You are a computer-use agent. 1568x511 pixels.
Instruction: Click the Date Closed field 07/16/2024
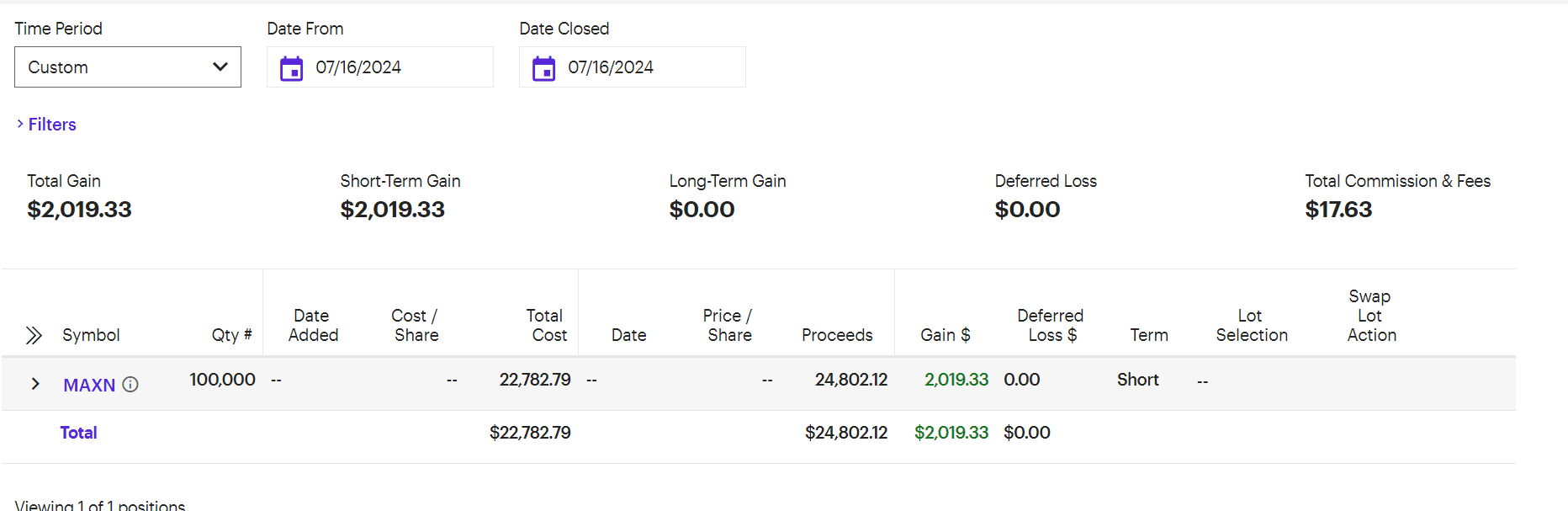coord(633,67)
